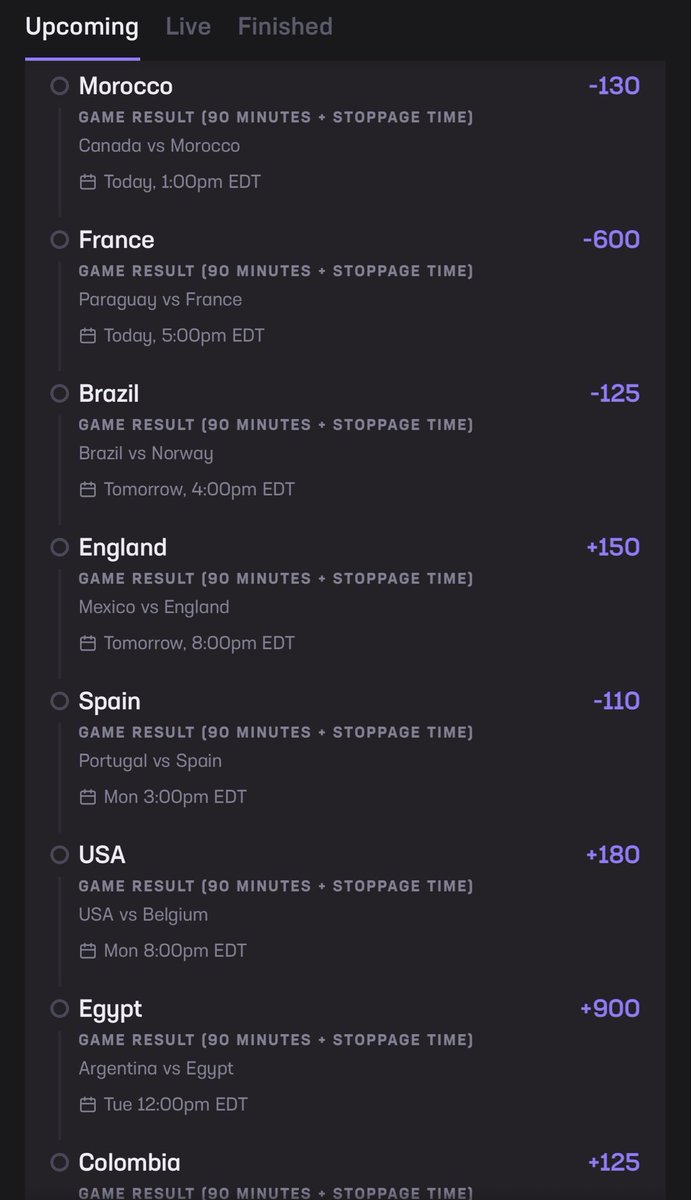The image size is (691, 1200).
Task: Select the Morocco radio circle
Action: 60,86
